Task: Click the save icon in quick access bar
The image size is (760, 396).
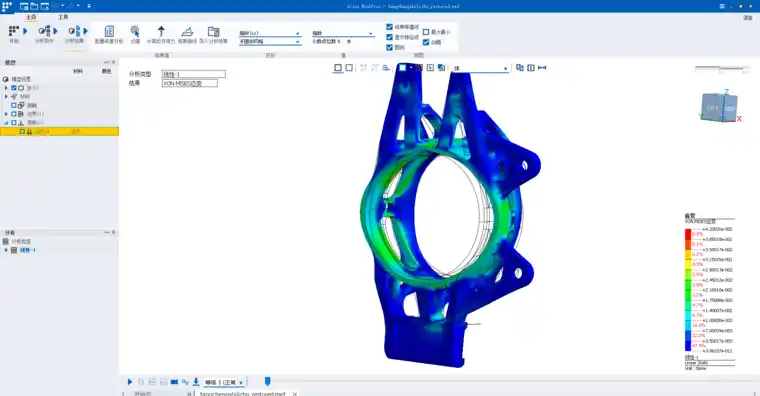Action: [x=45, y=6]
